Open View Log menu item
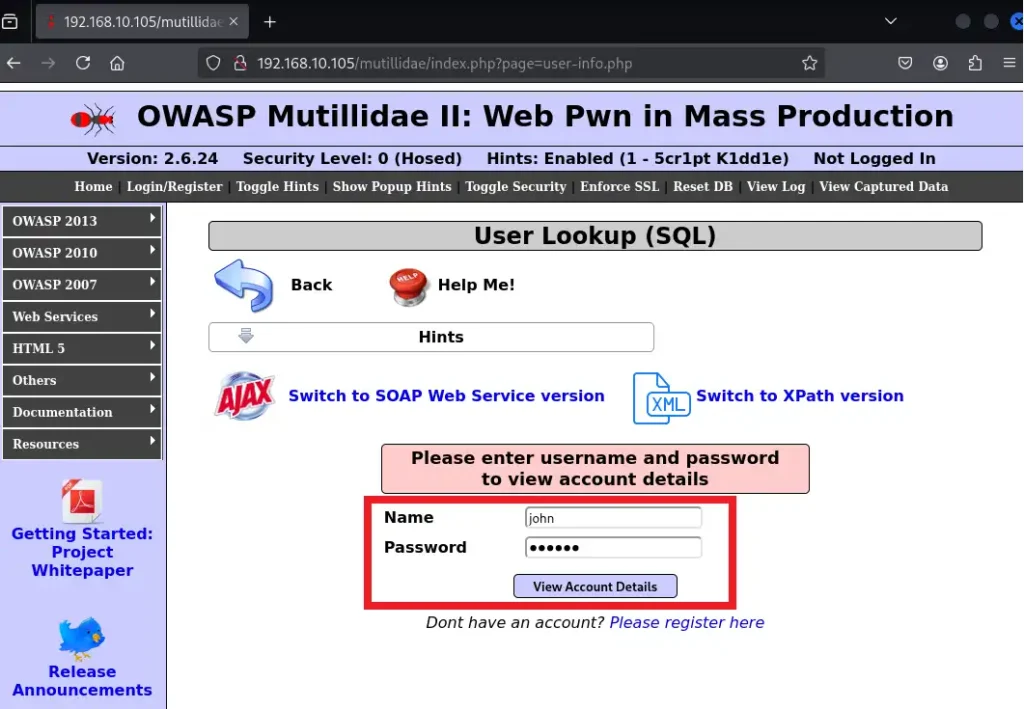Screen dimensions: 1024x709 tap(776, 187)
